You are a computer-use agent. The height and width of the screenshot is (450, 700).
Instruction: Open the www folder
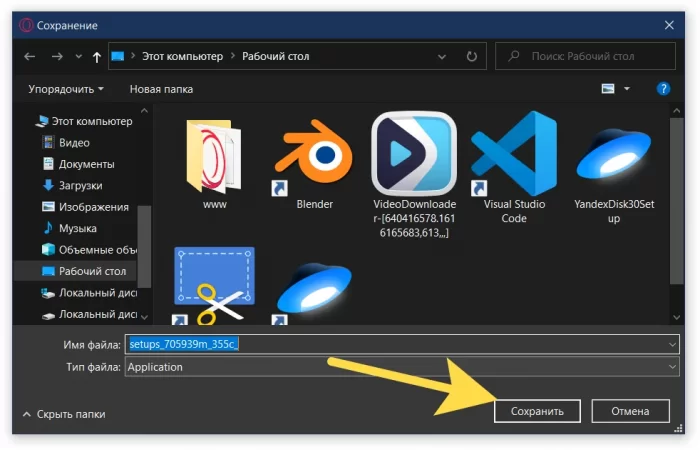pos(214,155)
